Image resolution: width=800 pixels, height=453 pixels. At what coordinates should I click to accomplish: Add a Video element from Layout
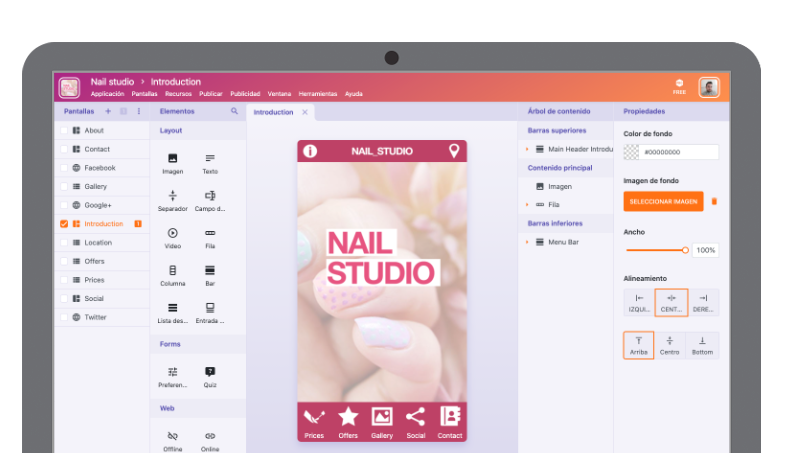tap(172, 232)
